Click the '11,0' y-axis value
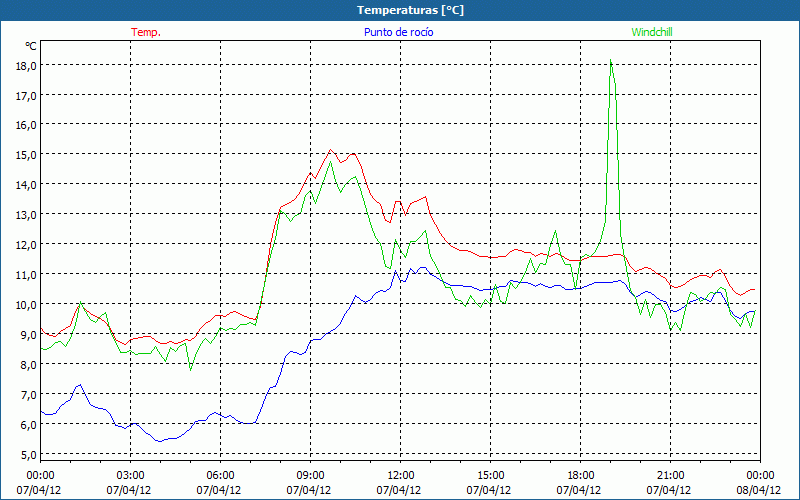 (x=26, y=275)
